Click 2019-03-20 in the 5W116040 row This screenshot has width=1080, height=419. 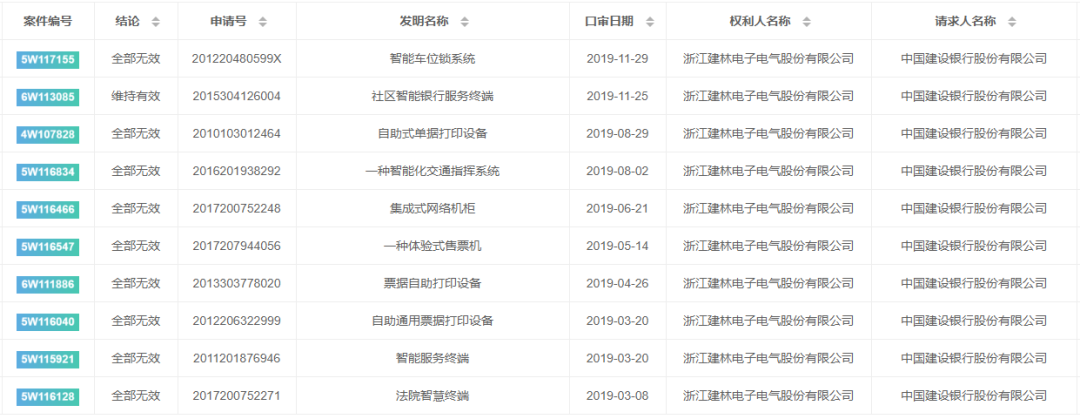coord(617,321)
